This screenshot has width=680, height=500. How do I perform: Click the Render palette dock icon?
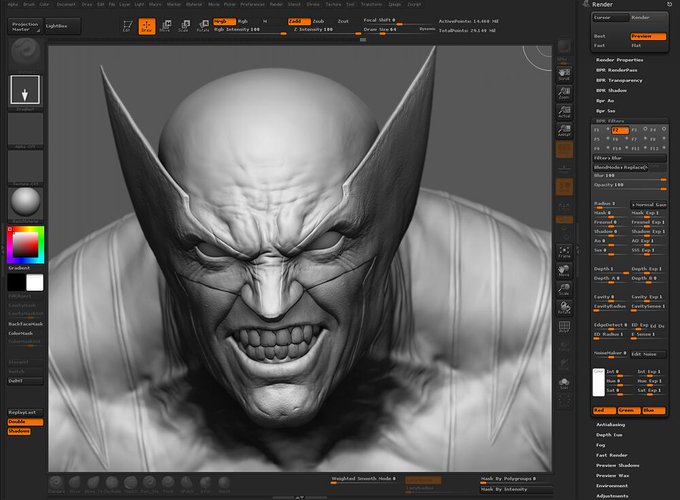[x=670, y=4]
